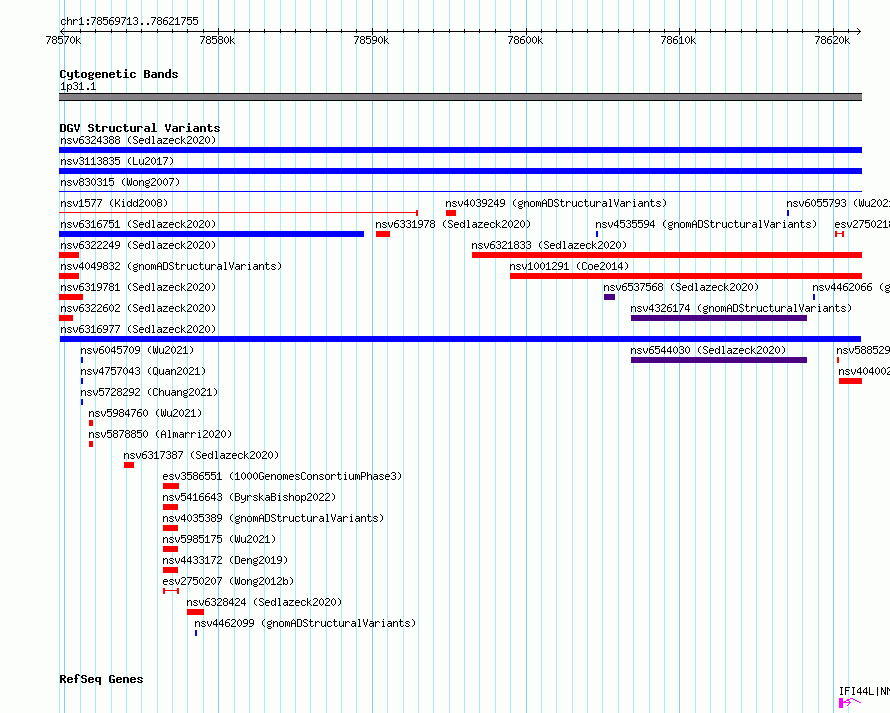Image resolution: width=890 pixels, height=713 pixels.
Task: Select the nsv6544030 (Sedlazeck2020) purple bar
Action: point(719,360)
